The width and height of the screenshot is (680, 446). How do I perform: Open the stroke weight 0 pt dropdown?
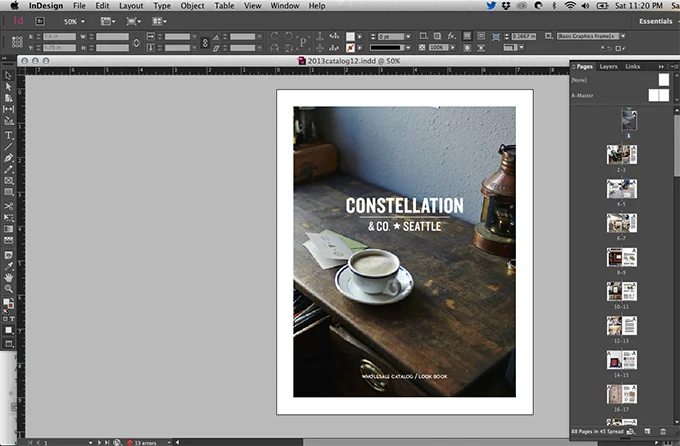click(408, 36)
